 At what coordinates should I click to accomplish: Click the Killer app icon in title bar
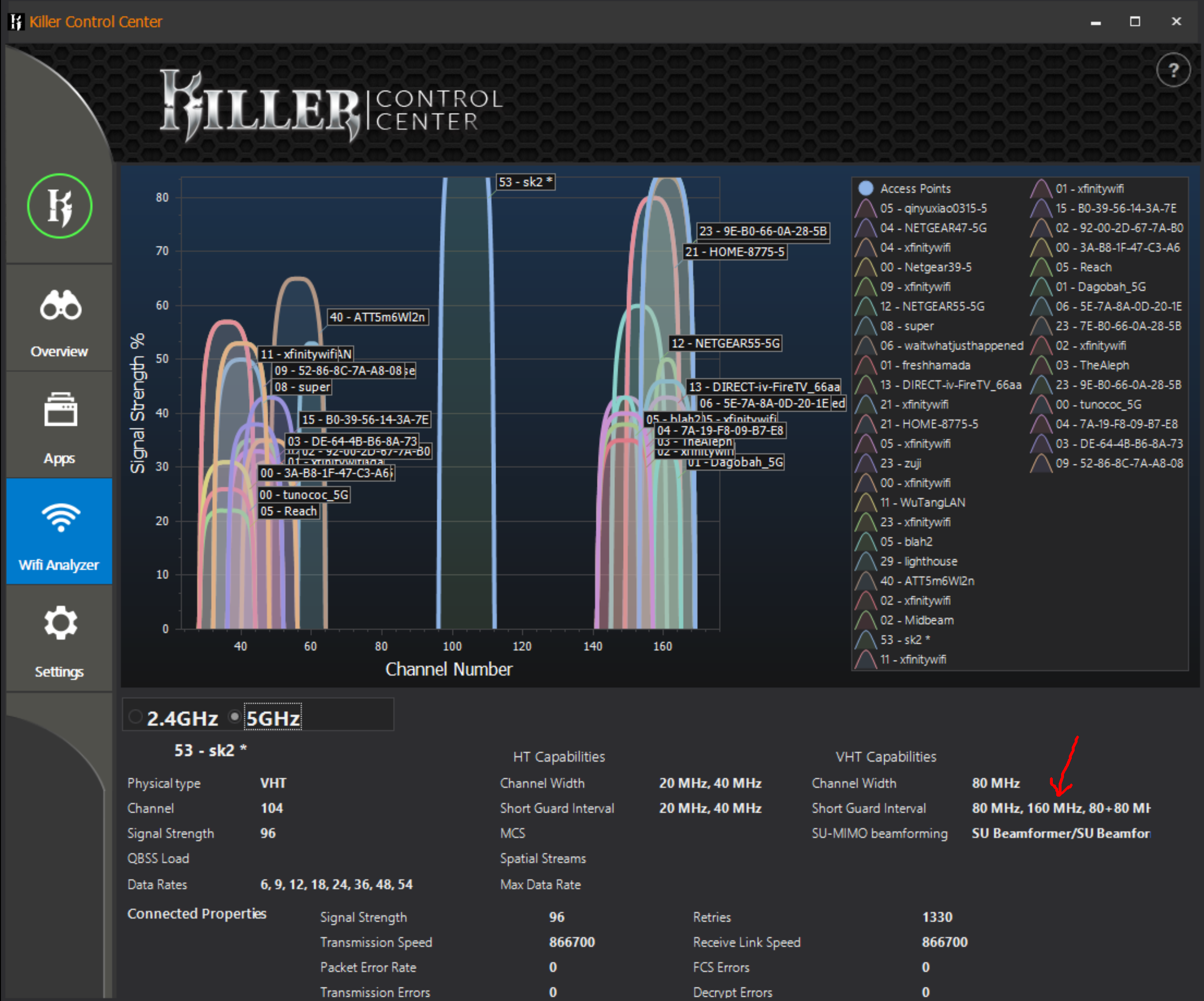(16, 22)
